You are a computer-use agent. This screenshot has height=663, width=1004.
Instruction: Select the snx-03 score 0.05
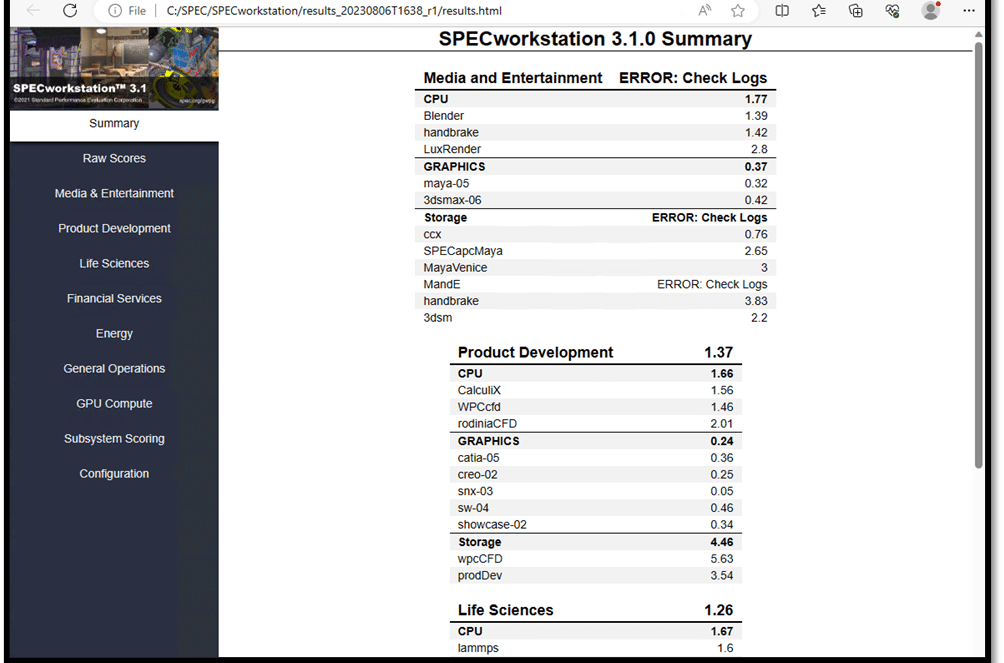pos(722,491)
